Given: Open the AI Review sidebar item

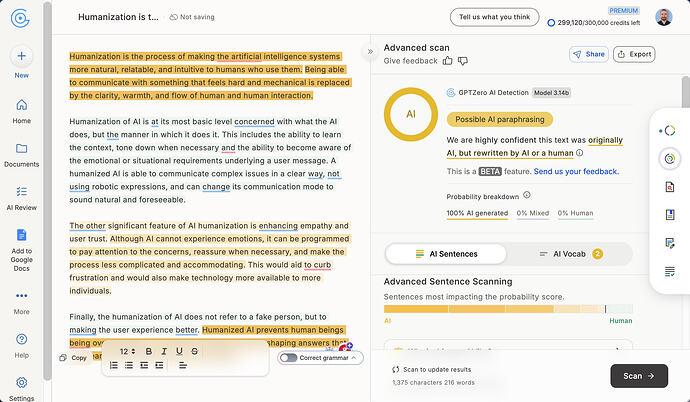Looking at the screenshot, I should [22, 198].
